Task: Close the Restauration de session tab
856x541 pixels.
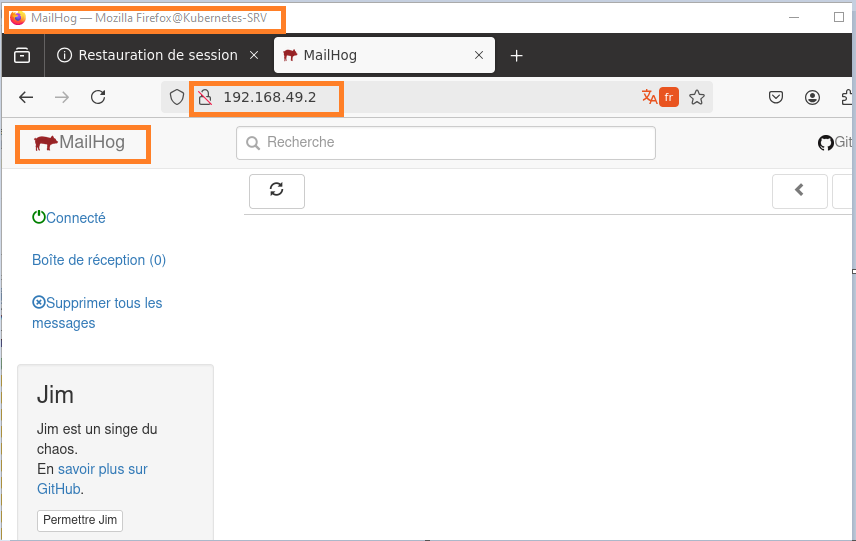Action: coord(254,55)
